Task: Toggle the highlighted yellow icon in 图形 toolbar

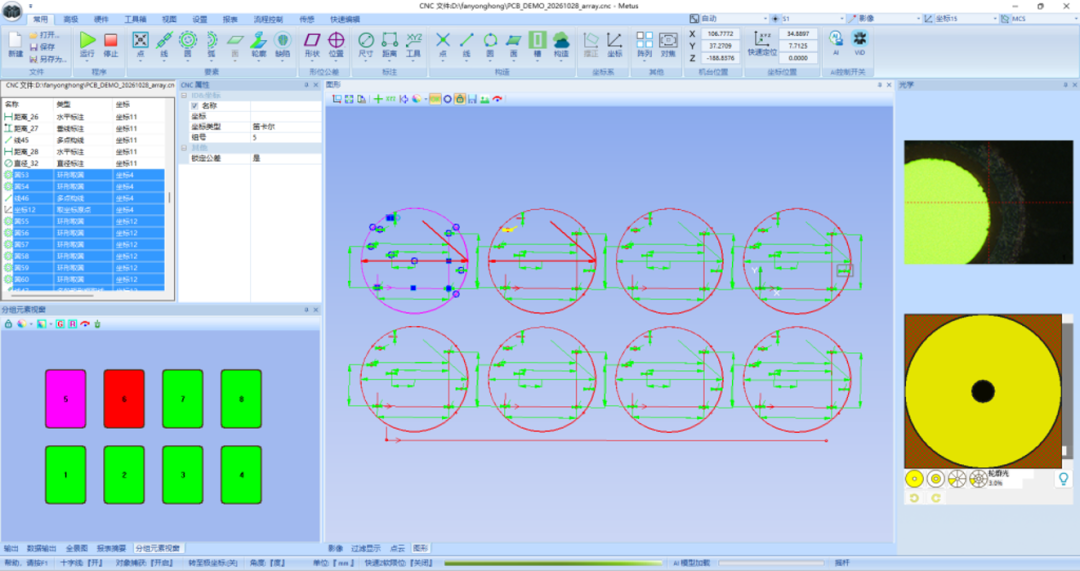Action: point(435,99)
